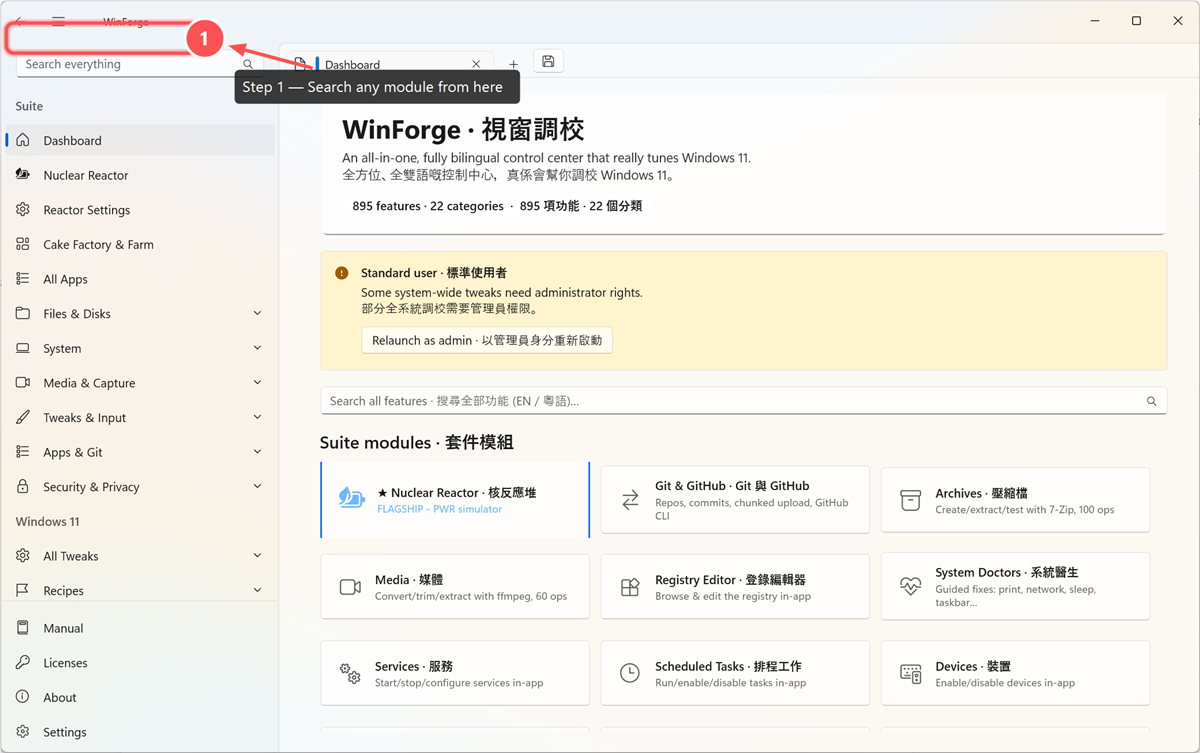Click the About info icon

tap(23, 697)
